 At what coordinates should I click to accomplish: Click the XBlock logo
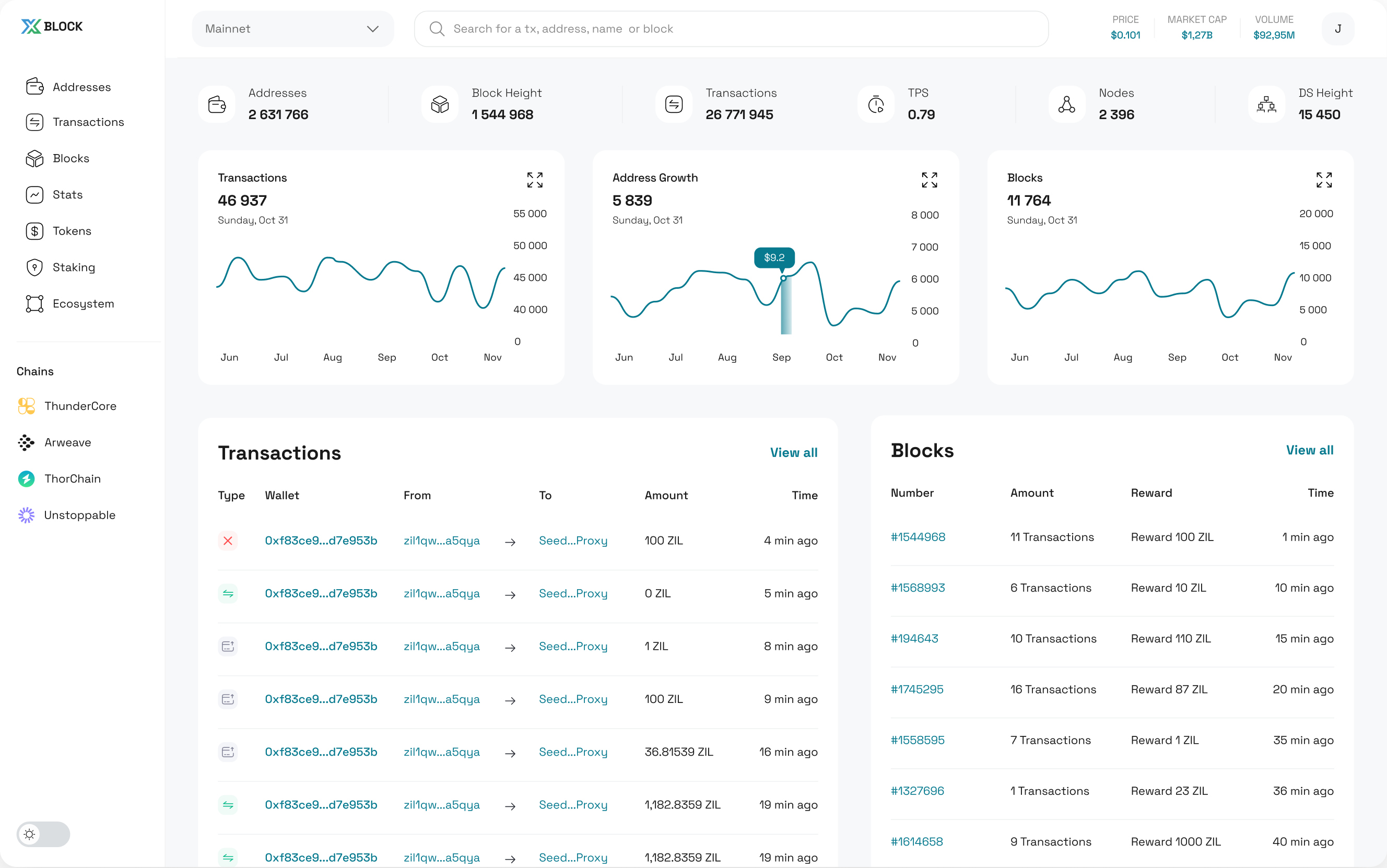52,27
